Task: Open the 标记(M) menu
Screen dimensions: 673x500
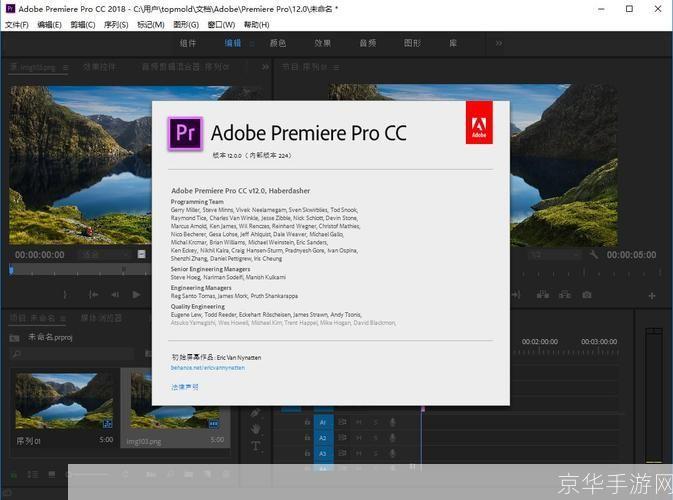Action: point(151,25)
